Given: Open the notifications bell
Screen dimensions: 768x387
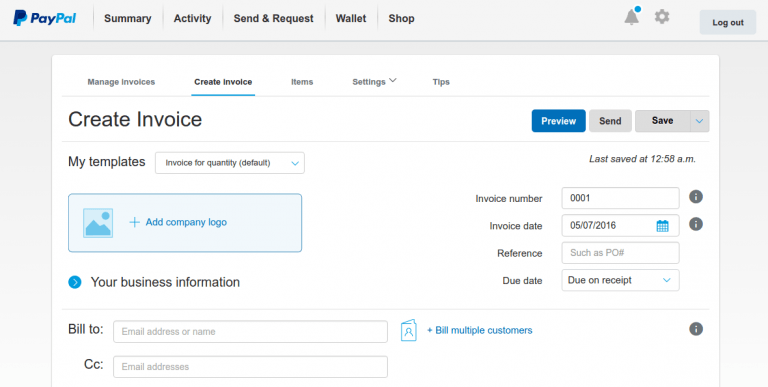Looking at the screenshot, I should 632,17.
